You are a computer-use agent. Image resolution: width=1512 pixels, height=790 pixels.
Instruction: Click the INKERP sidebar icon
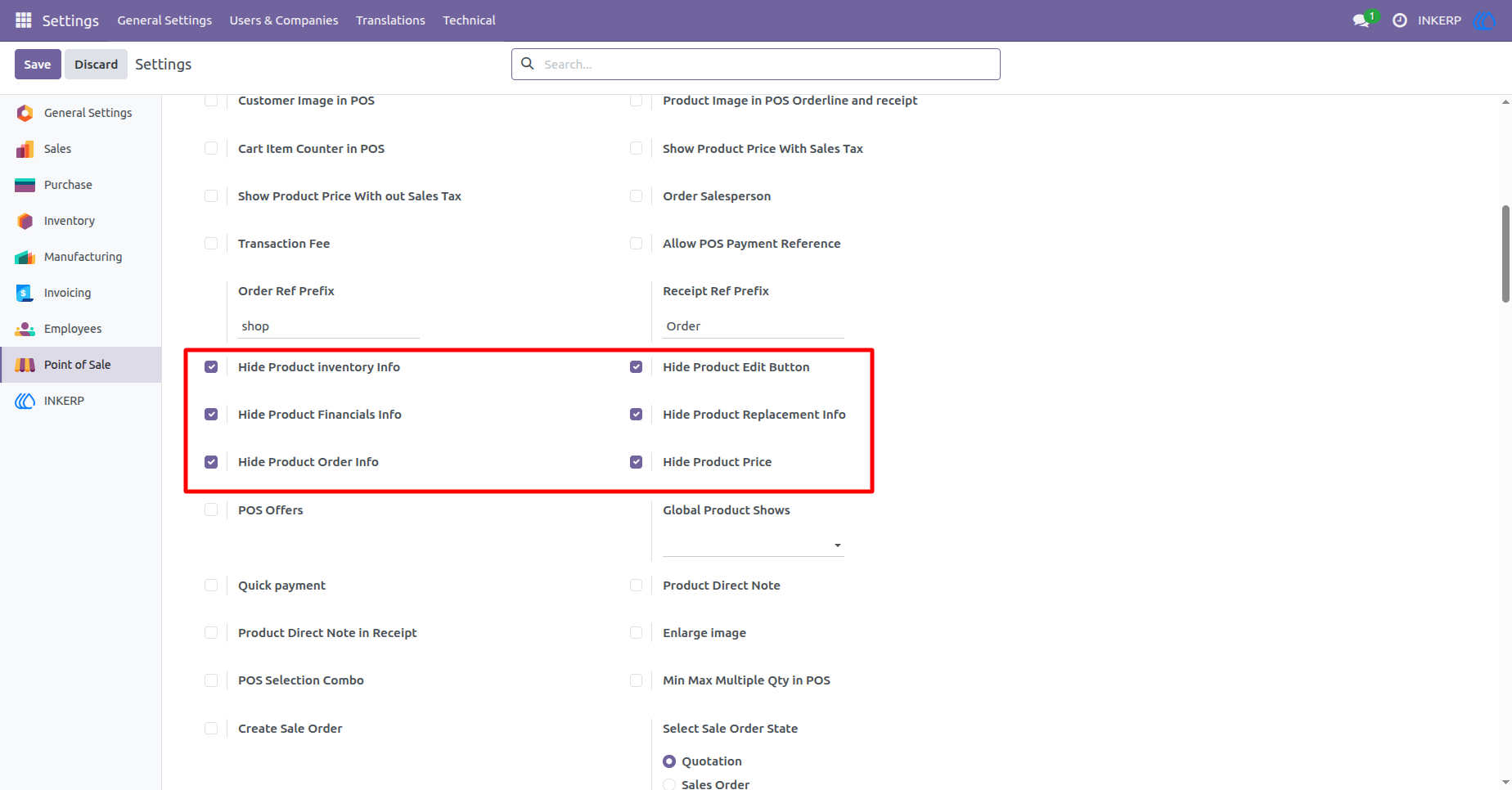(25, 401)
